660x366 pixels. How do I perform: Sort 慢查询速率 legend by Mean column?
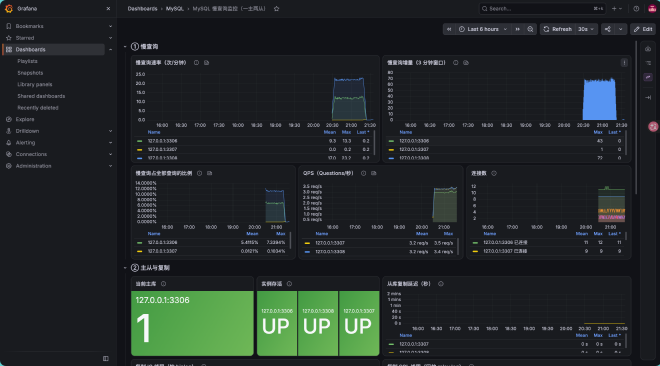[330, 132]
